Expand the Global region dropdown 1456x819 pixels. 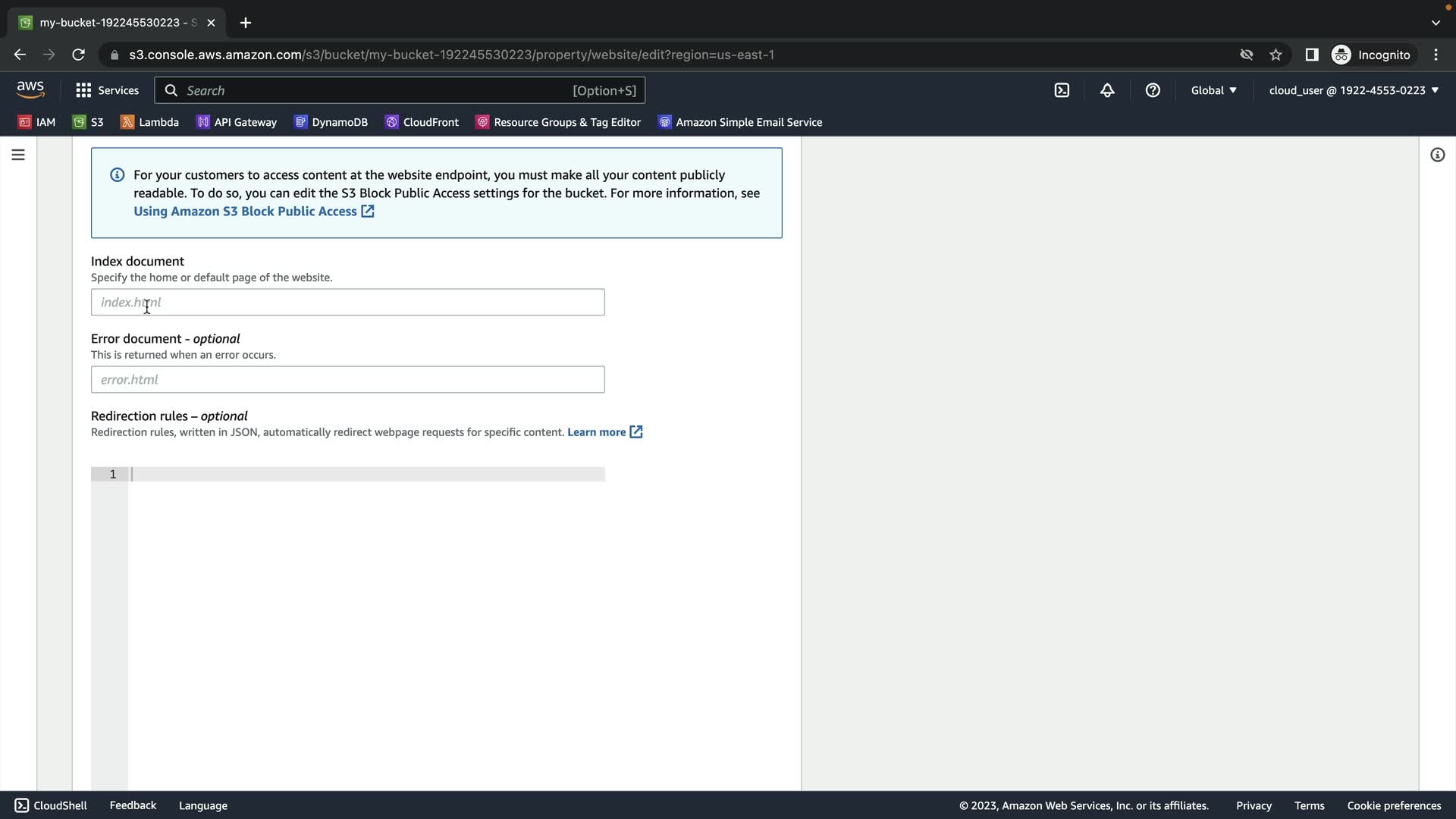coord(1213,90)
